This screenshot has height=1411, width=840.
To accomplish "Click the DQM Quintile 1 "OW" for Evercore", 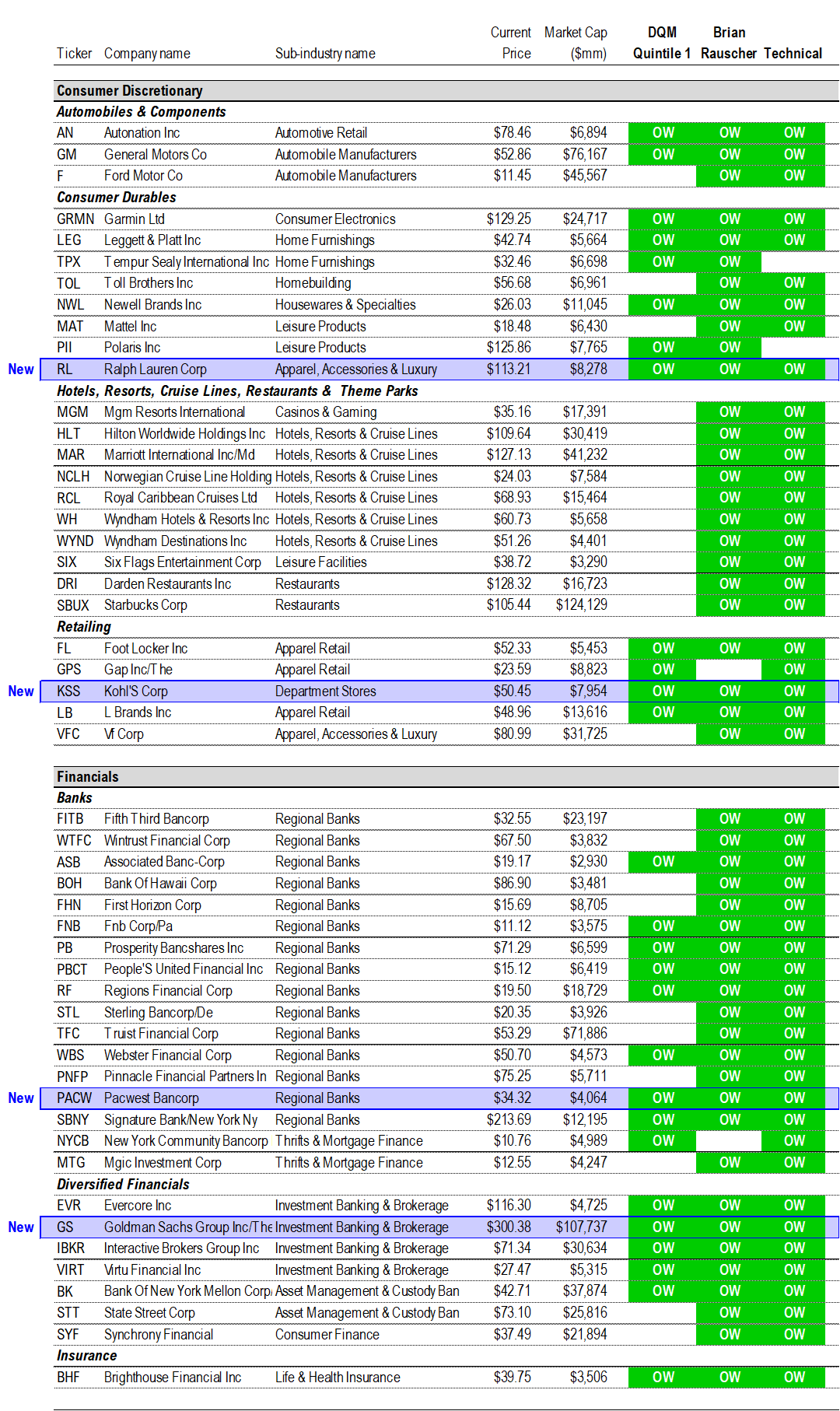I will pyautogui.click(x=663, y=1206).
